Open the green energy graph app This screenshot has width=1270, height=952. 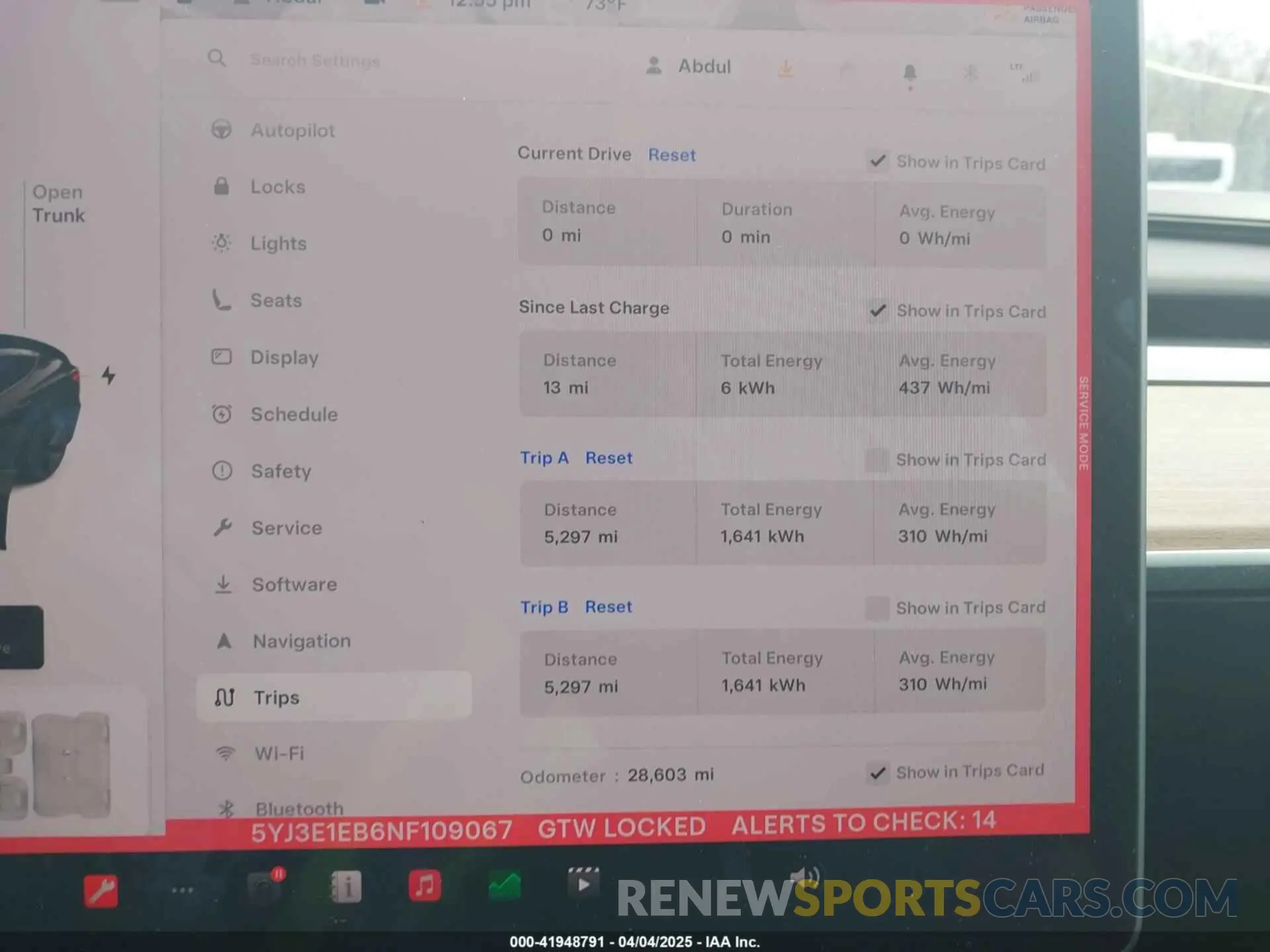[x=504, y=887]
